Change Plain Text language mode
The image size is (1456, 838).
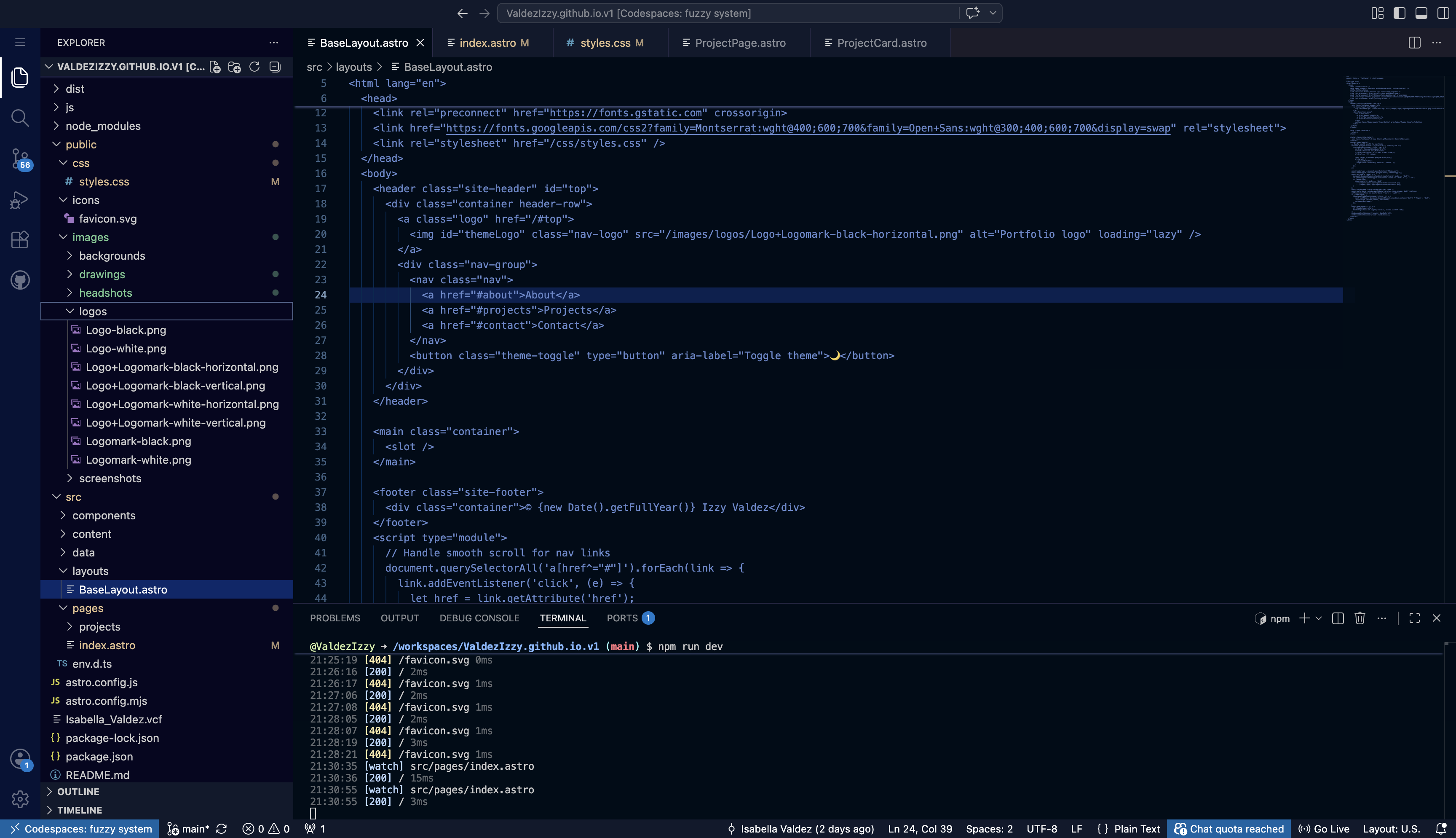(1137, 829)
